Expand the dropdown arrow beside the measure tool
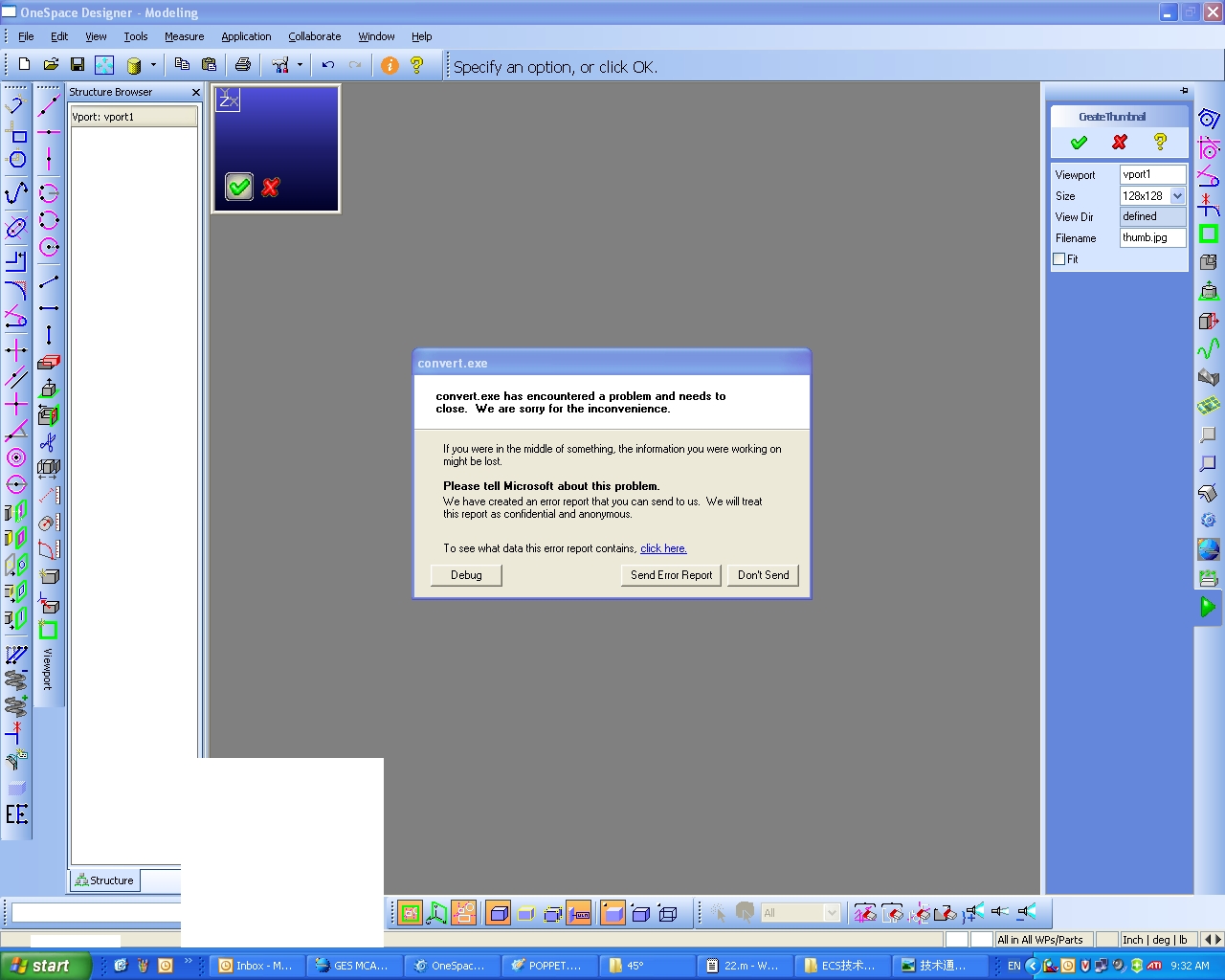Image resolution: width=1225 pixels, height=980 pixels. point(298,65)
